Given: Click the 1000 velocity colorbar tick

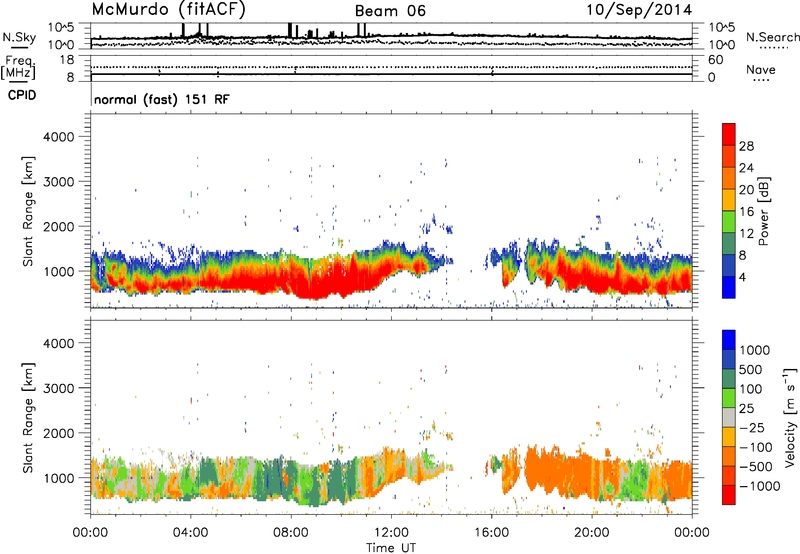Looking at the screenshot, I should pos(755,350).
